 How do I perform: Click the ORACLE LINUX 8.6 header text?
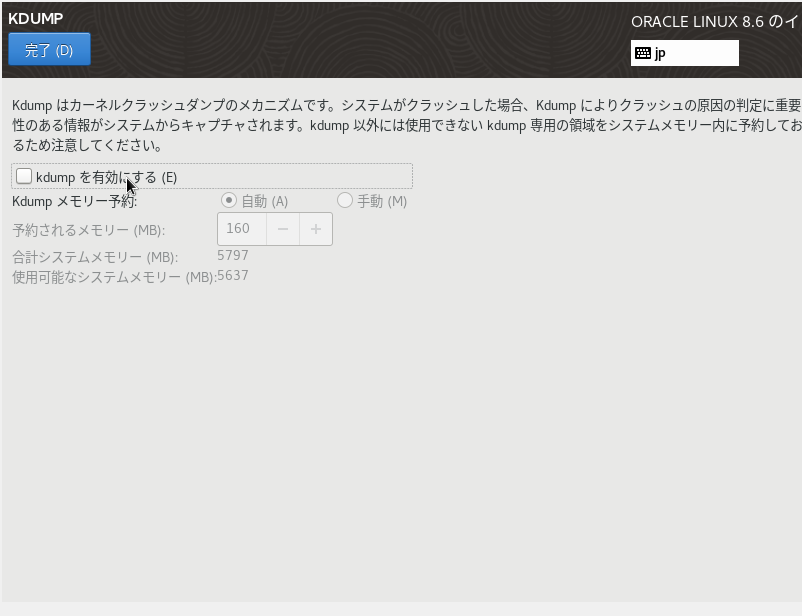click(x=715, y=21)
